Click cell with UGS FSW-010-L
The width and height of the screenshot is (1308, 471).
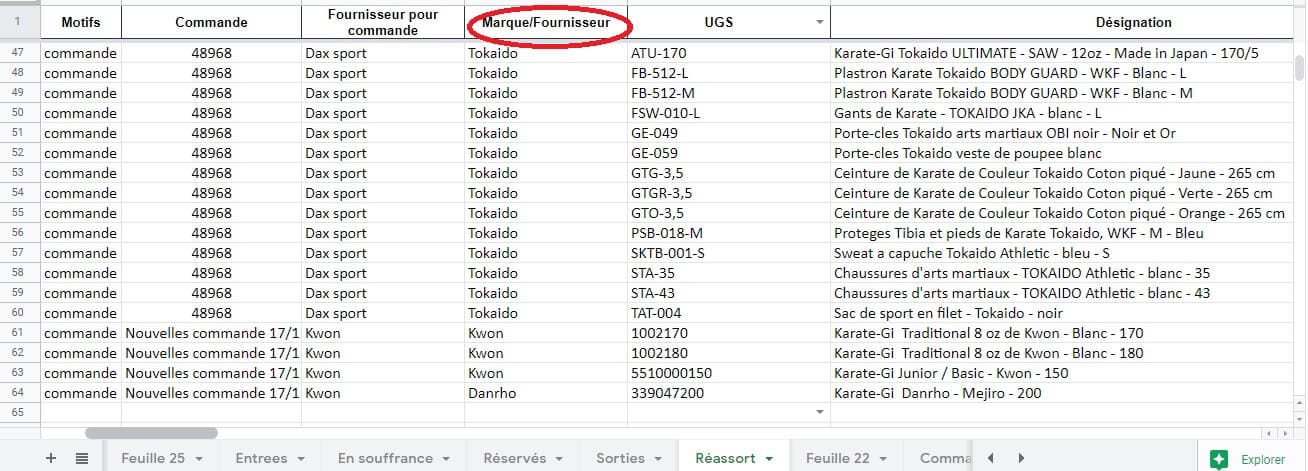[729, 113]
